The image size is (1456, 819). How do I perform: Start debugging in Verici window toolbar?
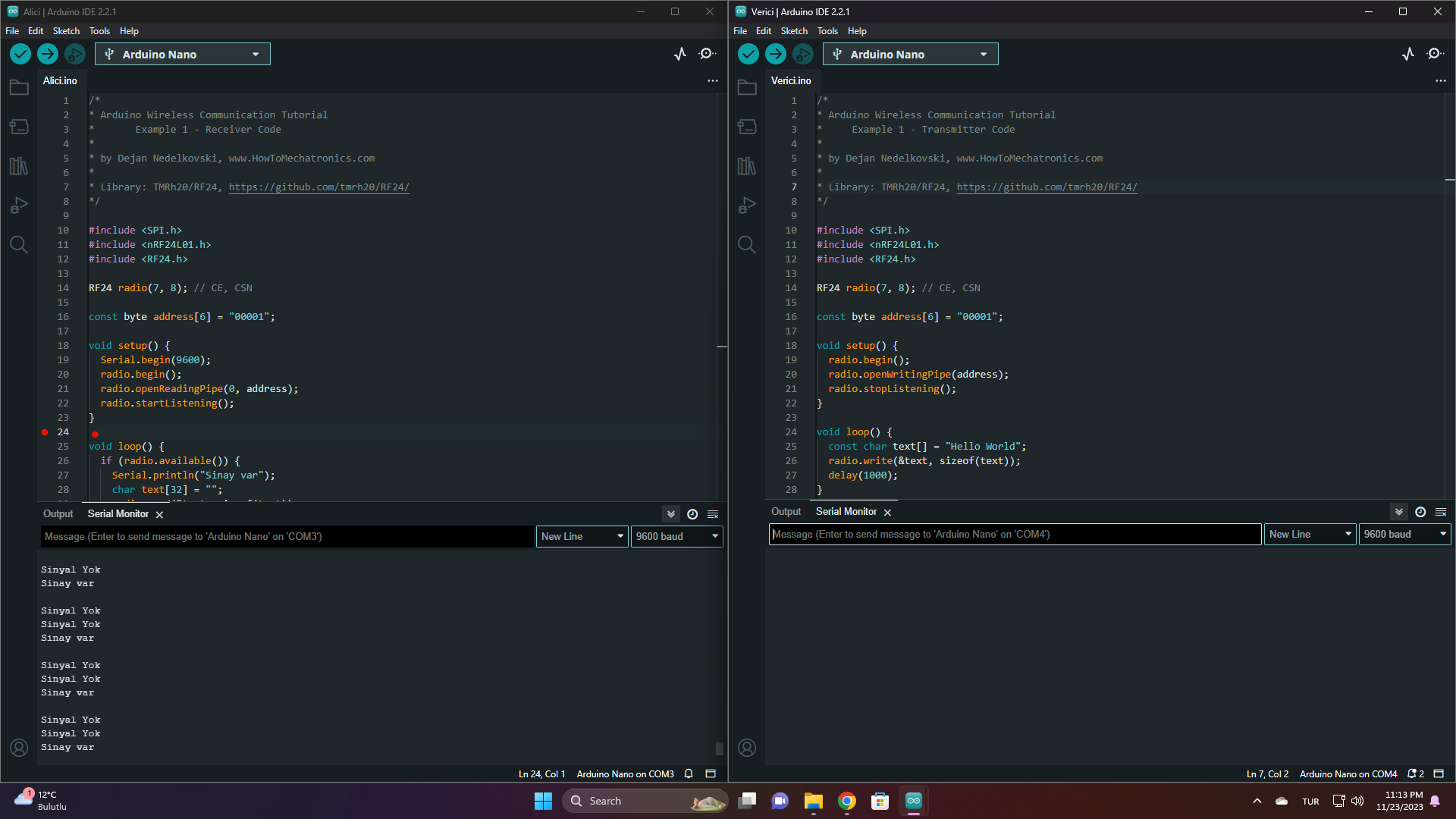click(x=802, y=54)
